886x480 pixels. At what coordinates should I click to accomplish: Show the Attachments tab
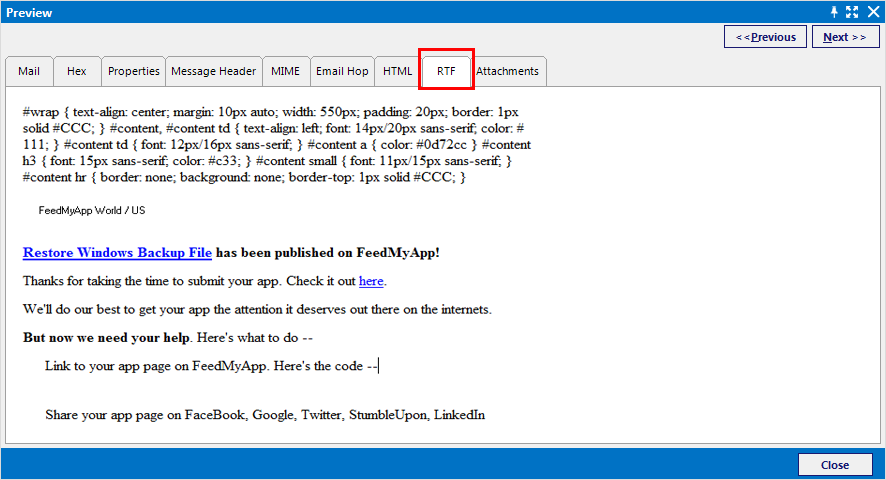coord(507,71)
